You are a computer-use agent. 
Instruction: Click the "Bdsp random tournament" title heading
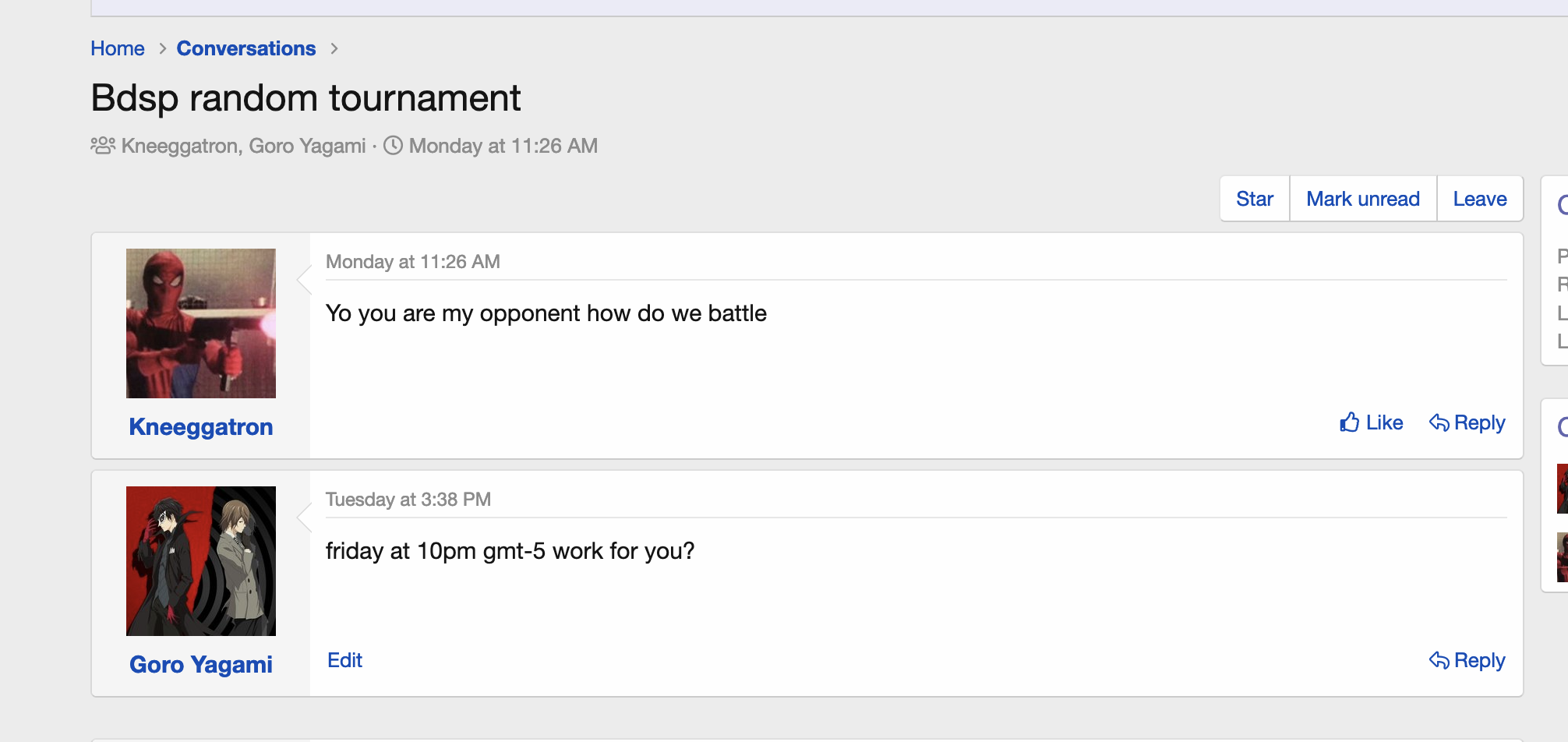coord(305,98)
